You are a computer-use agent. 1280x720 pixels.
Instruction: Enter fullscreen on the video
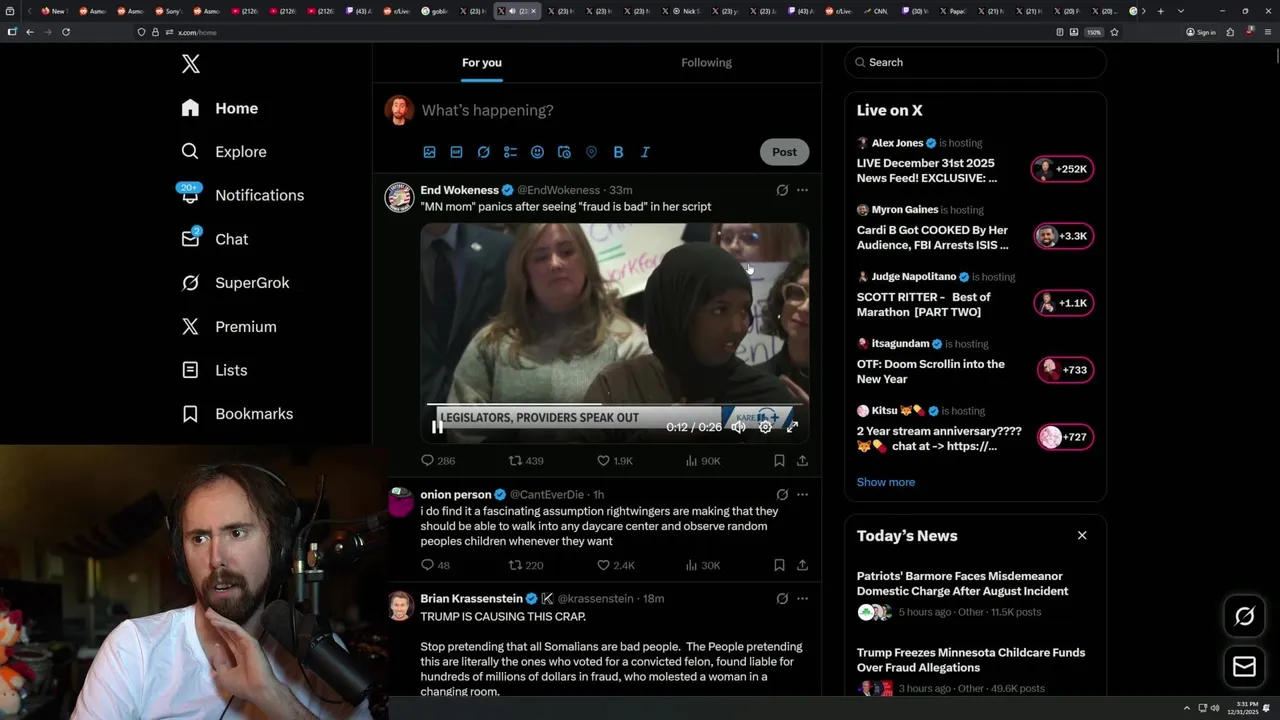point(792,427)
